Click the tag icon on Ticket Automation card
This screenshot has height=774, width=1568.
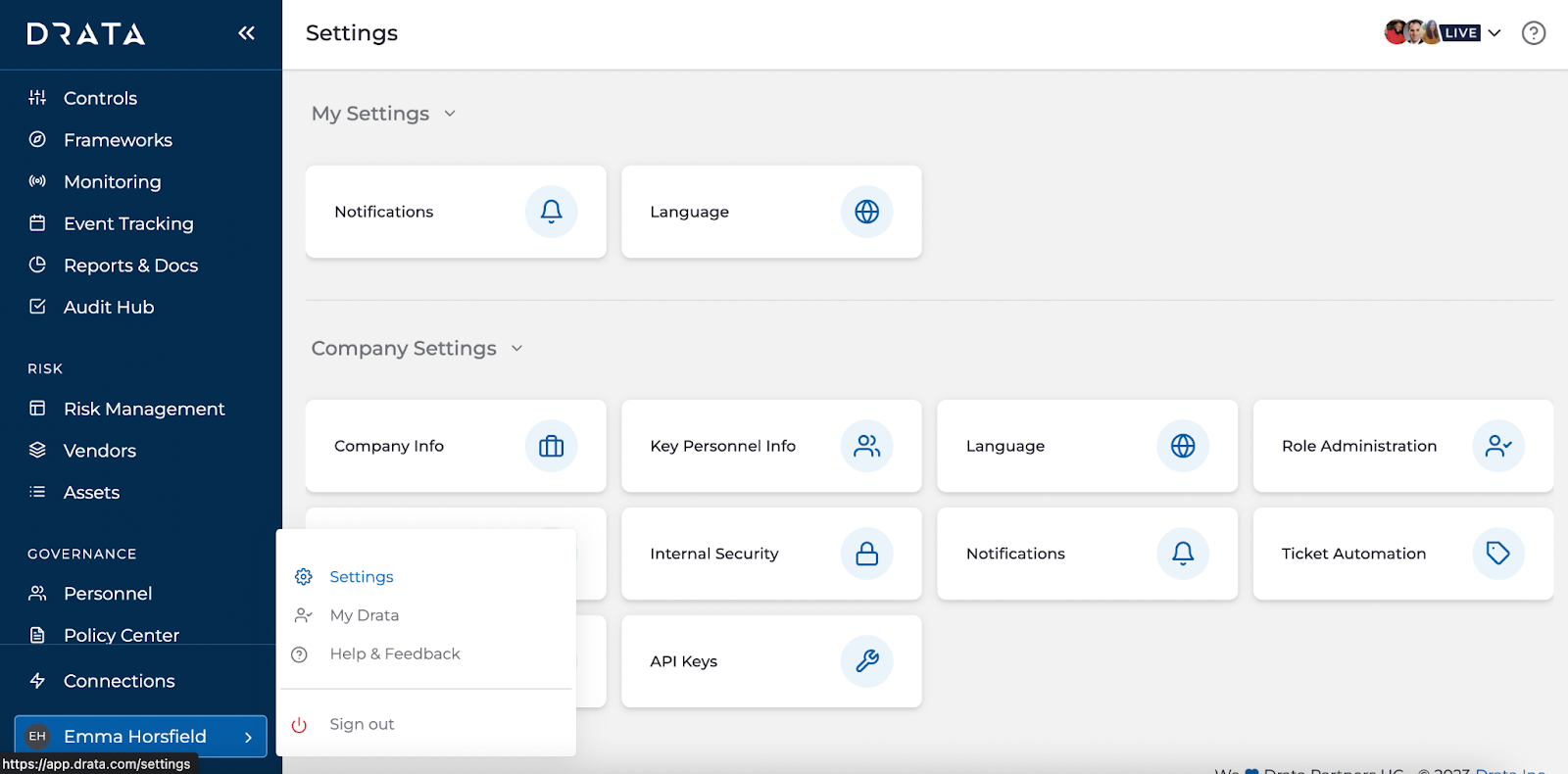[x=1498, y=554]
